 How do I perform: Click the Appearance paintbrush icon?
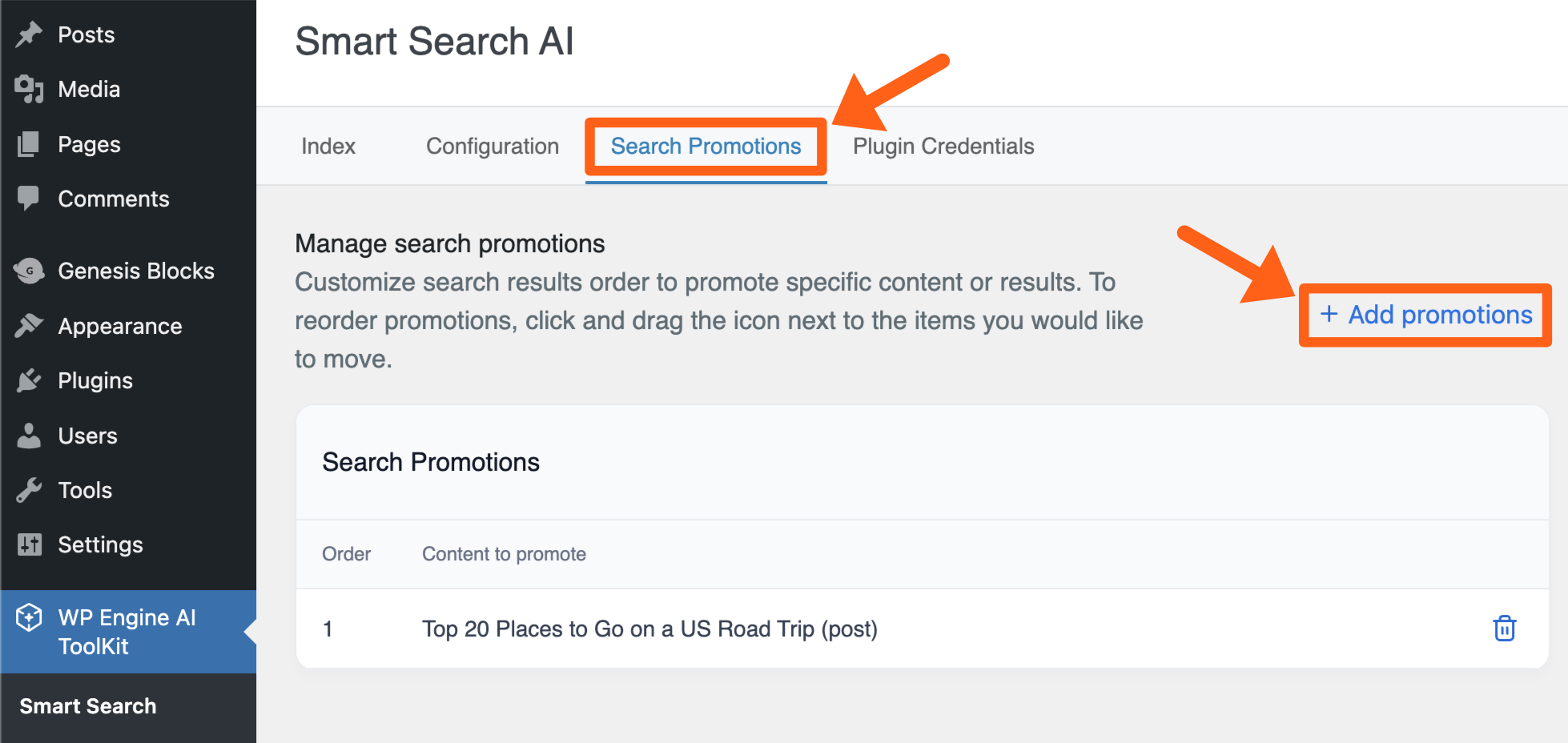(29, 326)
